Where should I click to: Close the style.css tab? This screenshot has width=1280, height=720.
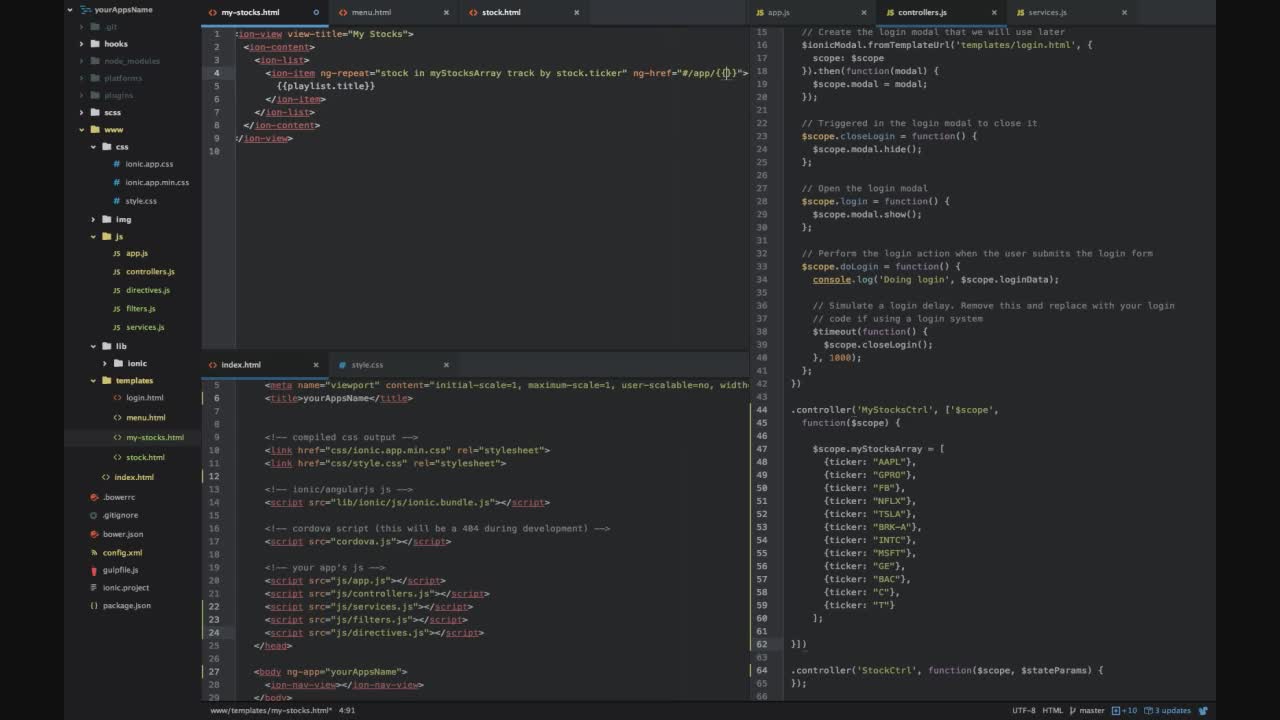pyautogui.click(x=446, y=365)
